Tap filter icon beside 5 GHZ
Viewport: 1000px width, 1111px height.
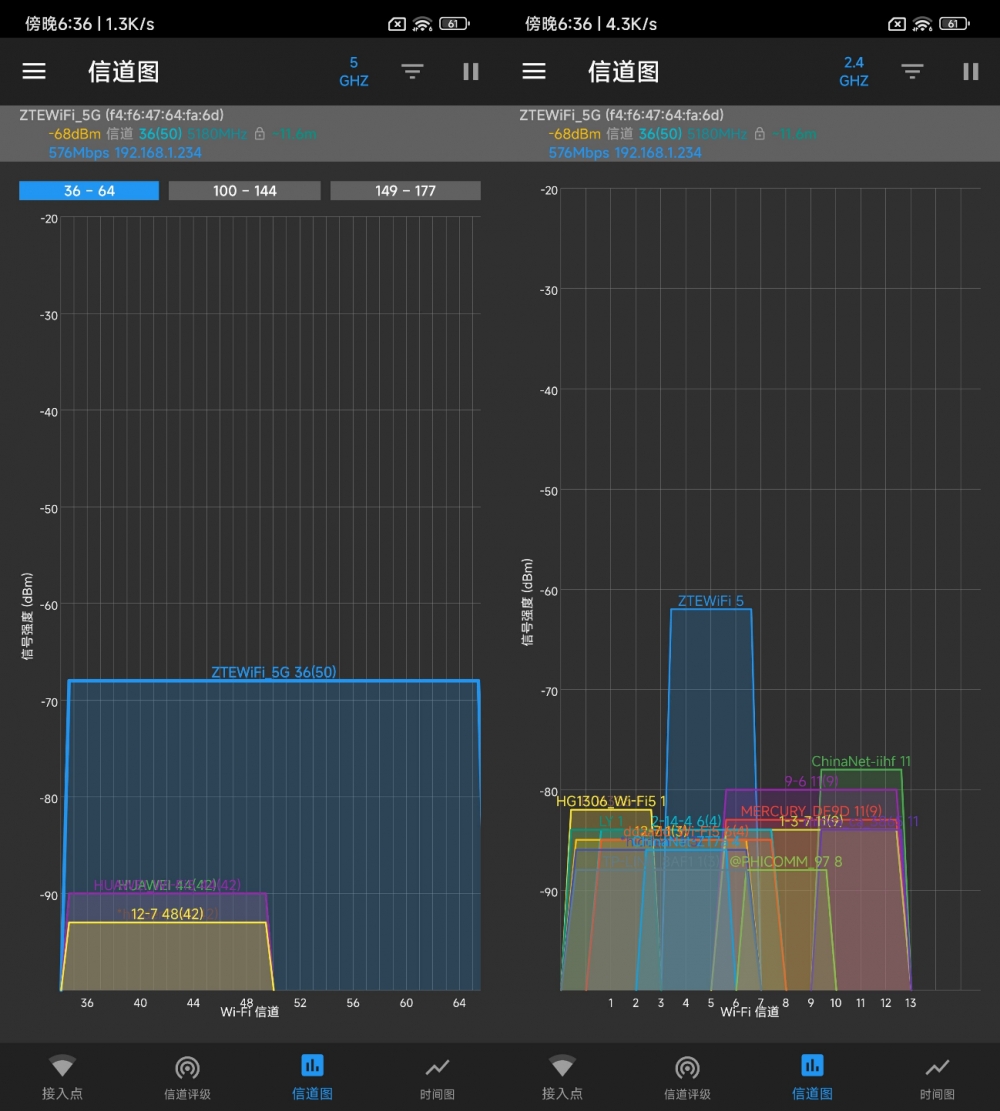pyautogui.click(x=412, y=71)
